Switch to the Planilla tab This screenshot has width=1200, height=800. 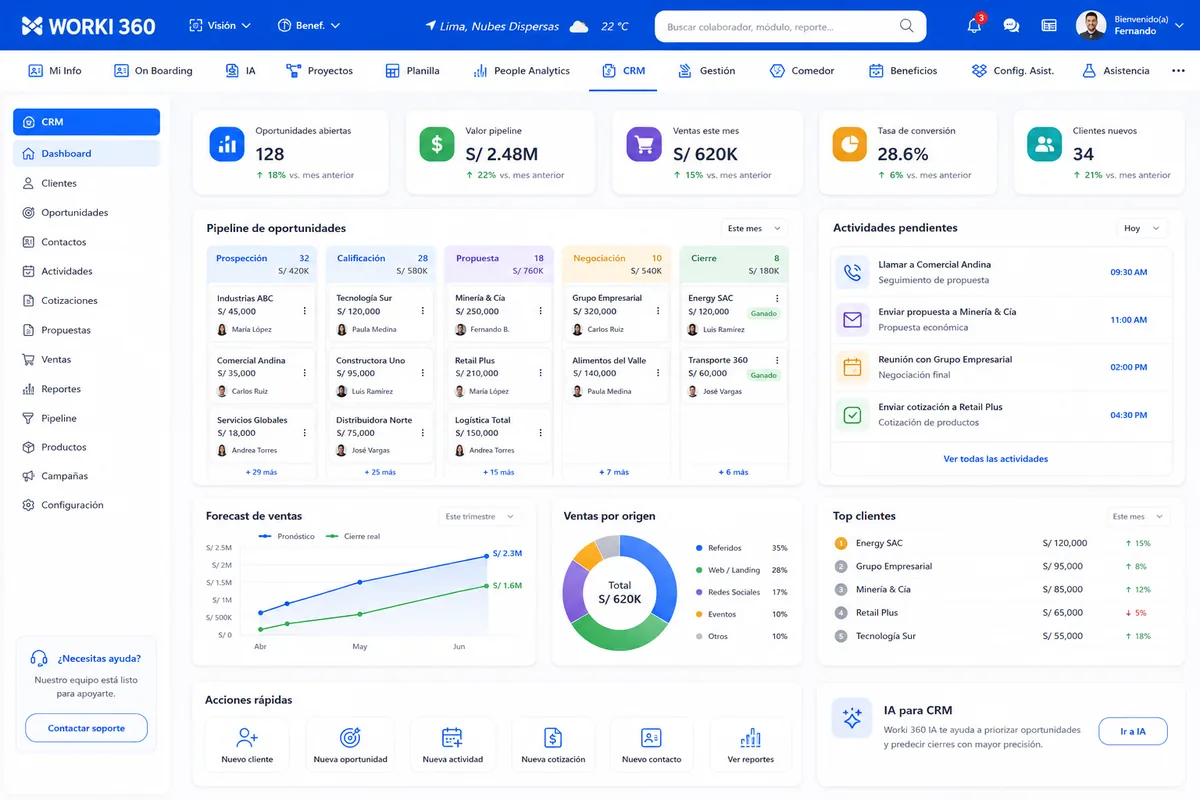coord(412,71)
